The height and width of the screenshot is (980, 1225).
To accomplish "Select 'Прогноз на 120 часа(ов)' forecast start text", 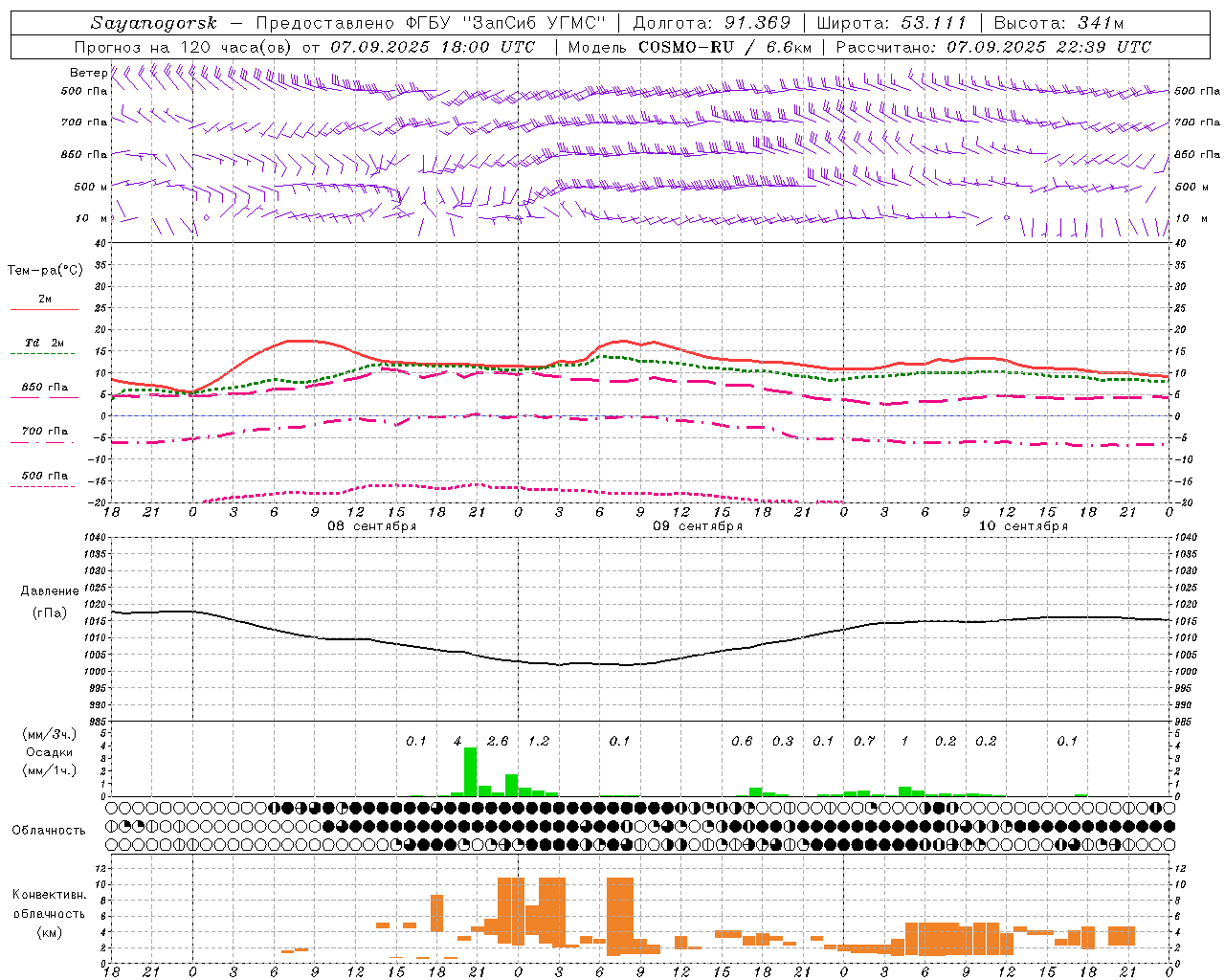I will (184, 47).
